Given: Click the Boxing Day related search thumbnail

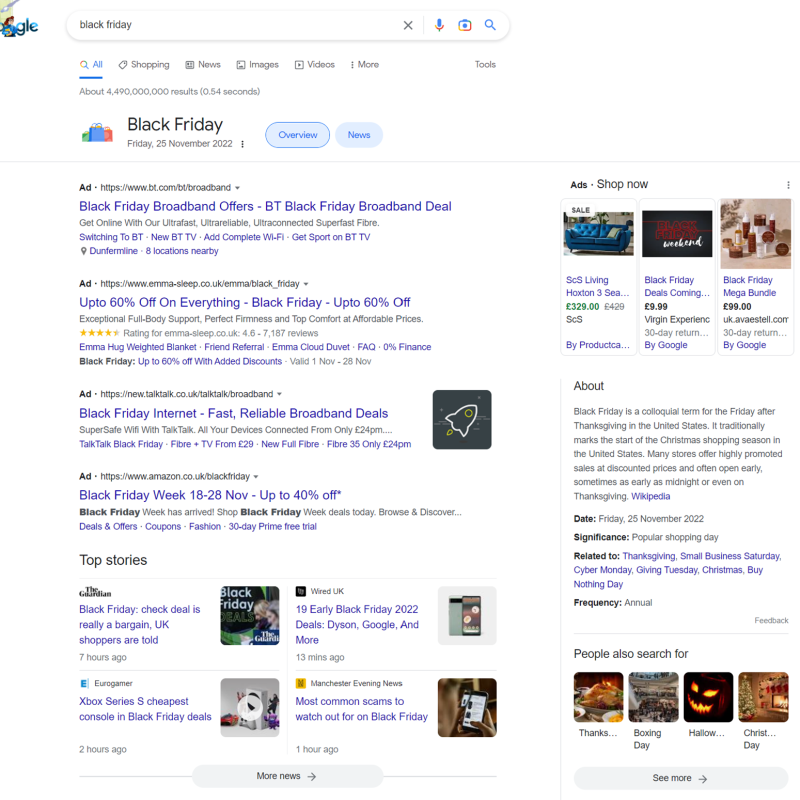Looking at the screenshot, I should [x=654, y=697].
